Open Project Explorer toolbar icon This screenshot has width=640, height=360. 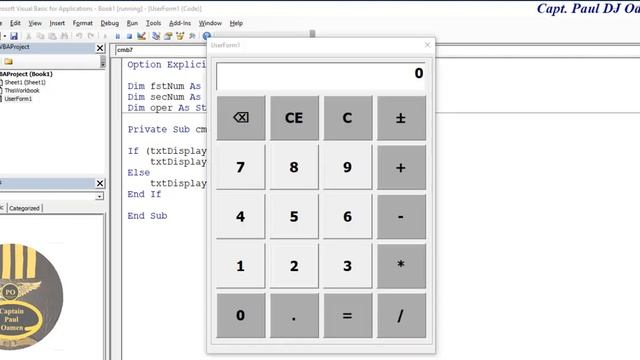point(156,36)
